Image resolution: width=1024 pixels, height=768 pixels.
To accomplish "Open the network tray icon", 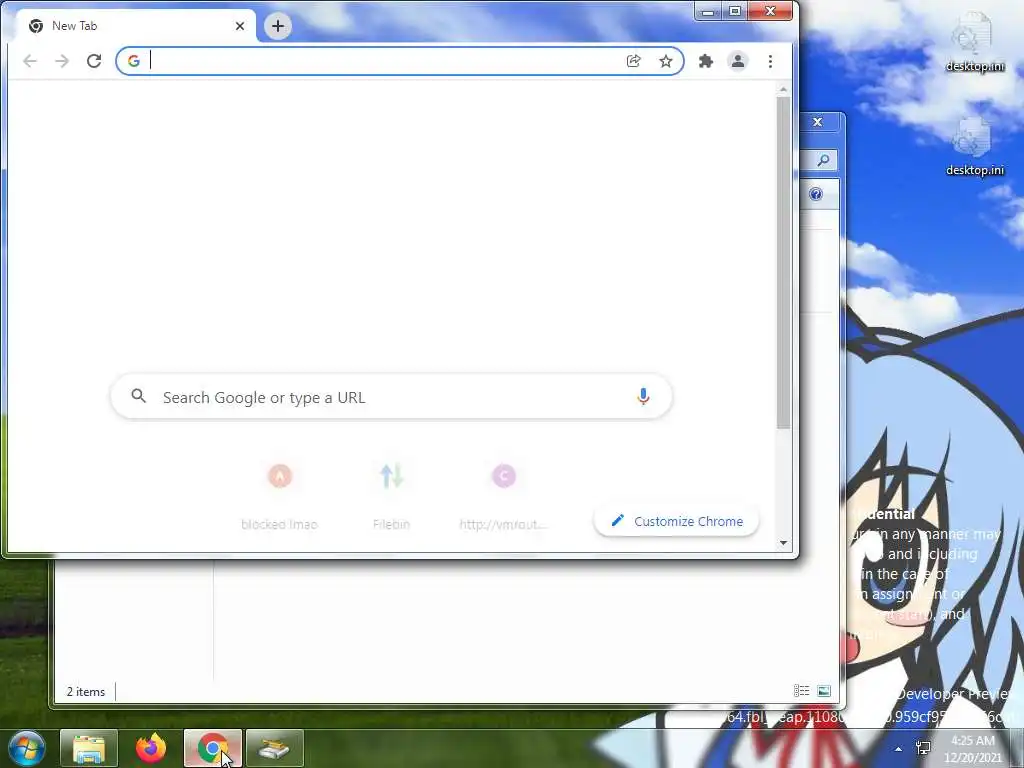I will (x=923, y=748).
